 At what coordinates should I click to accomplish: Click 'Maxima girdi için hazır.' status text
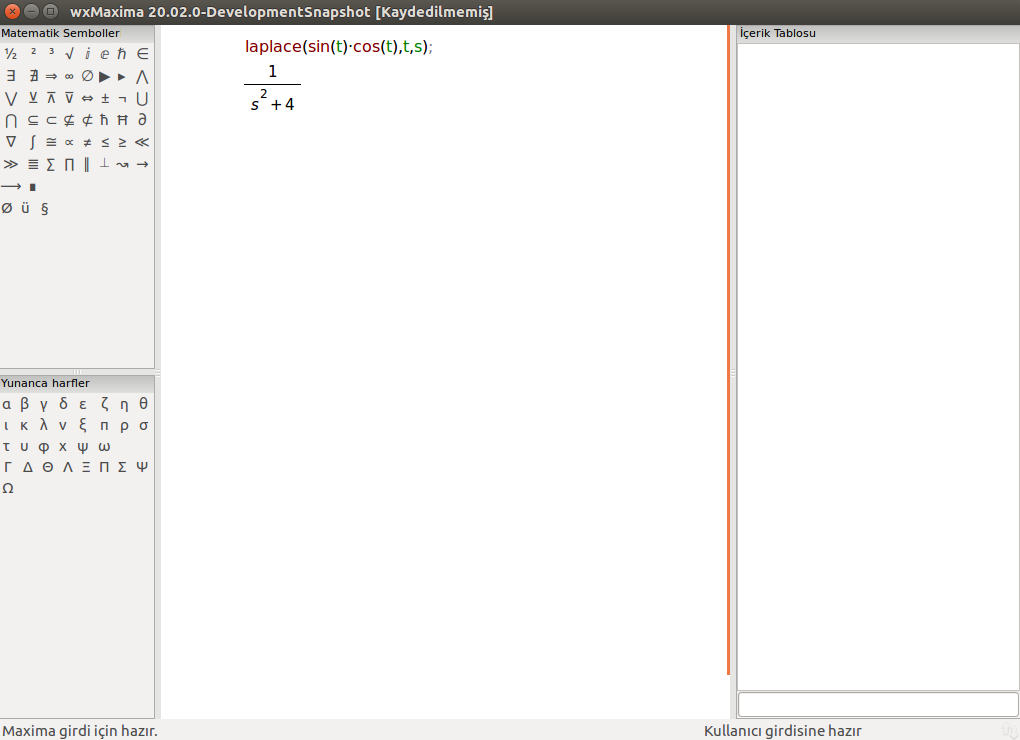(x=80, y=731)
